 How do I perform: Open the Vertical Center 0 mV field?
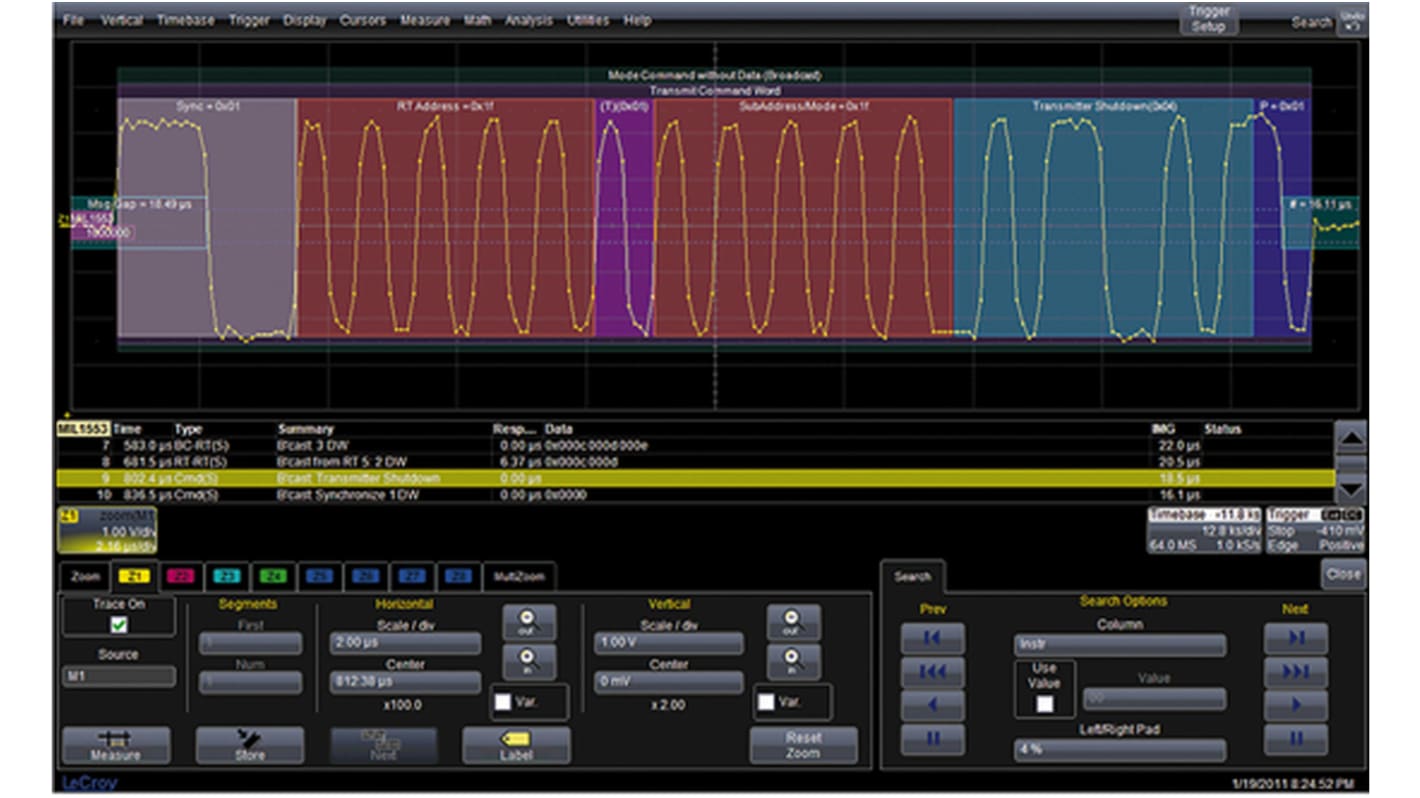point(668,682)
